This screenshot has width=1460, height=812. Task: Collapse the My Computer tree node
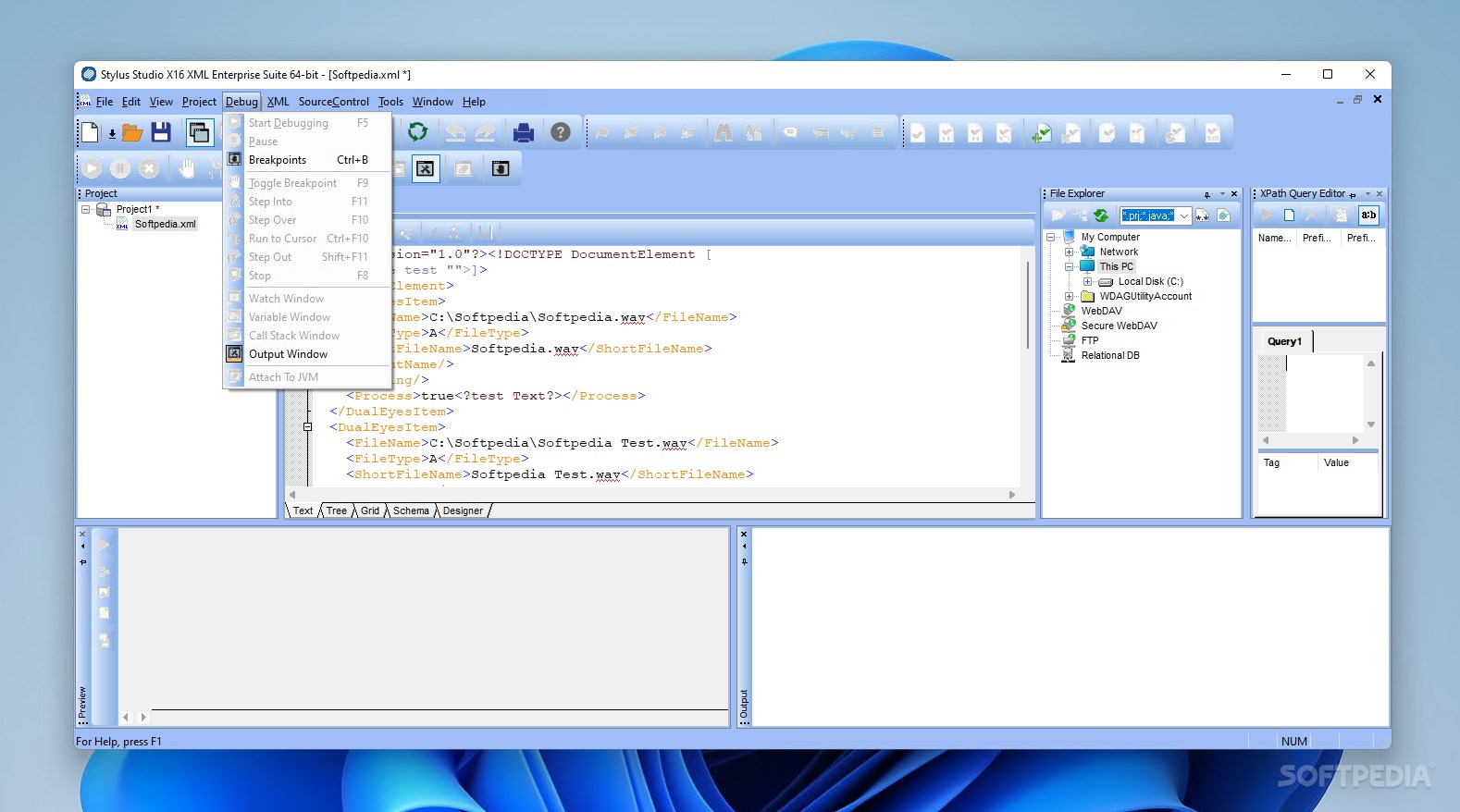tap(1051, 237)
